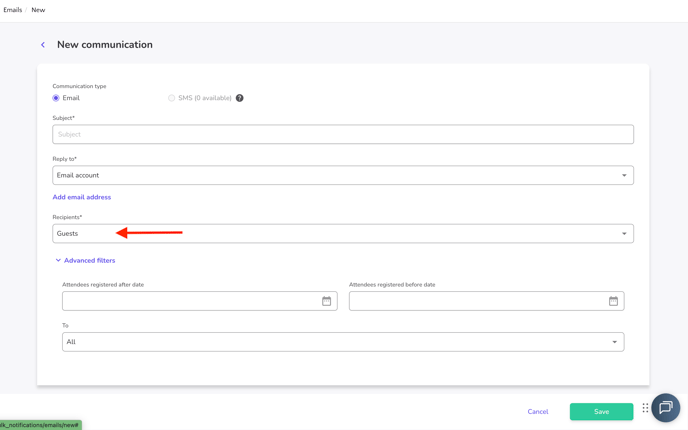Open the Reply to Email account dropdown
Viewport: 688px width, 430px height.
click(343, 175)
